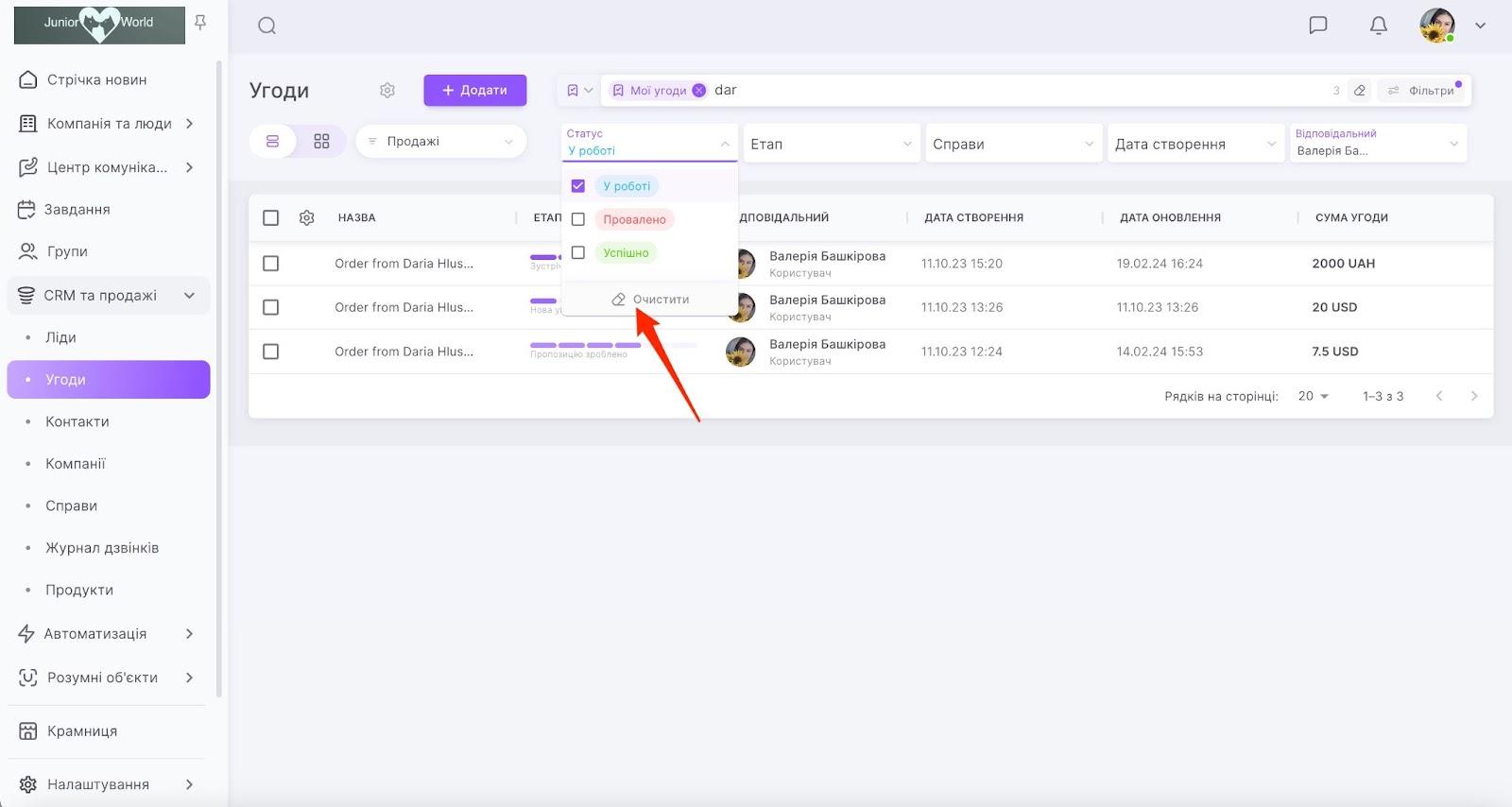
Task: Click the table column settings gear icon
Action: click(x=306, y=218)
